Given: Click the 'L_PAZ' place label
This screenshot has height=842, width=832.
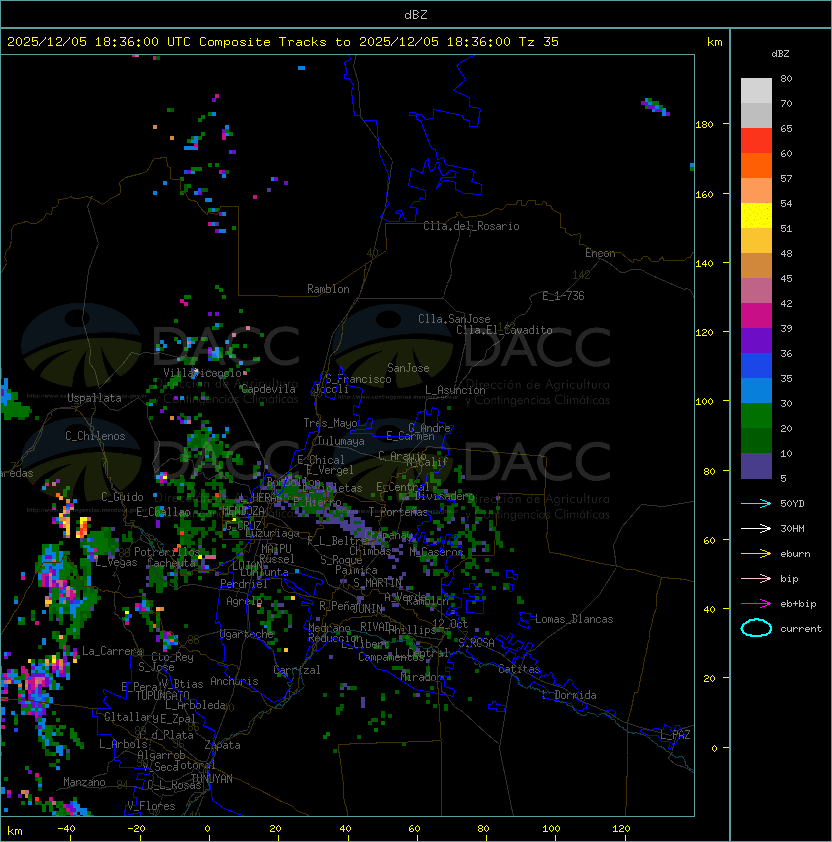Looking at the screenshot, I should click(675, 735).
